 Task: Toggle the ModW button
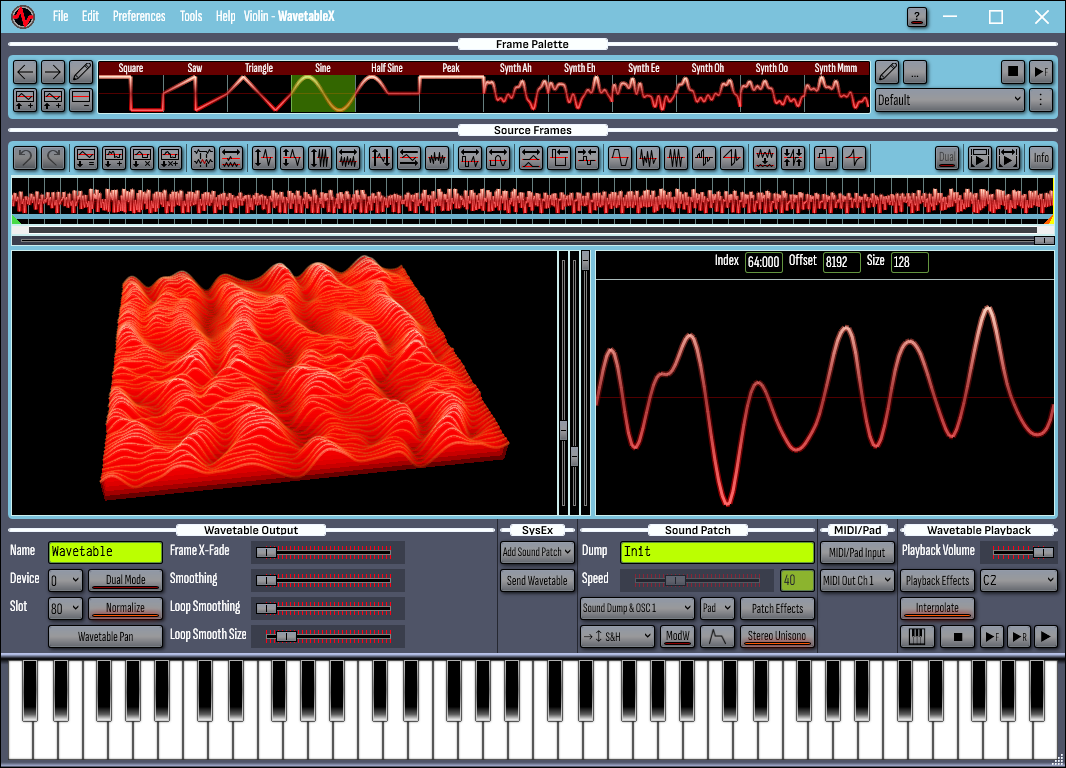click(677, 637)
